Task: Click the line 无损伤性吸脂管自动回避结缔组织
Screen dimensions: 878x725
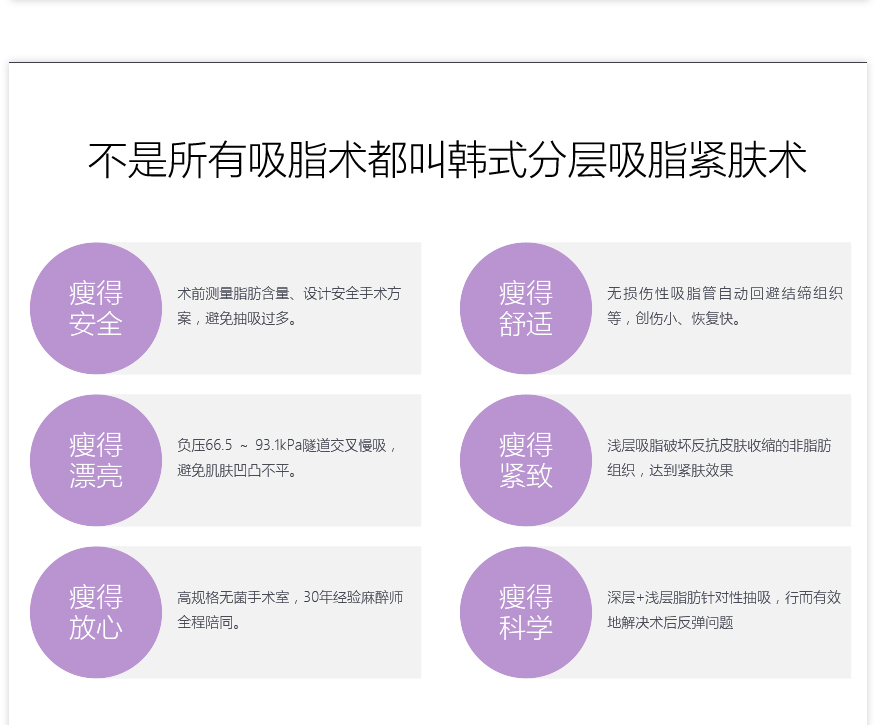Action: 724,294
